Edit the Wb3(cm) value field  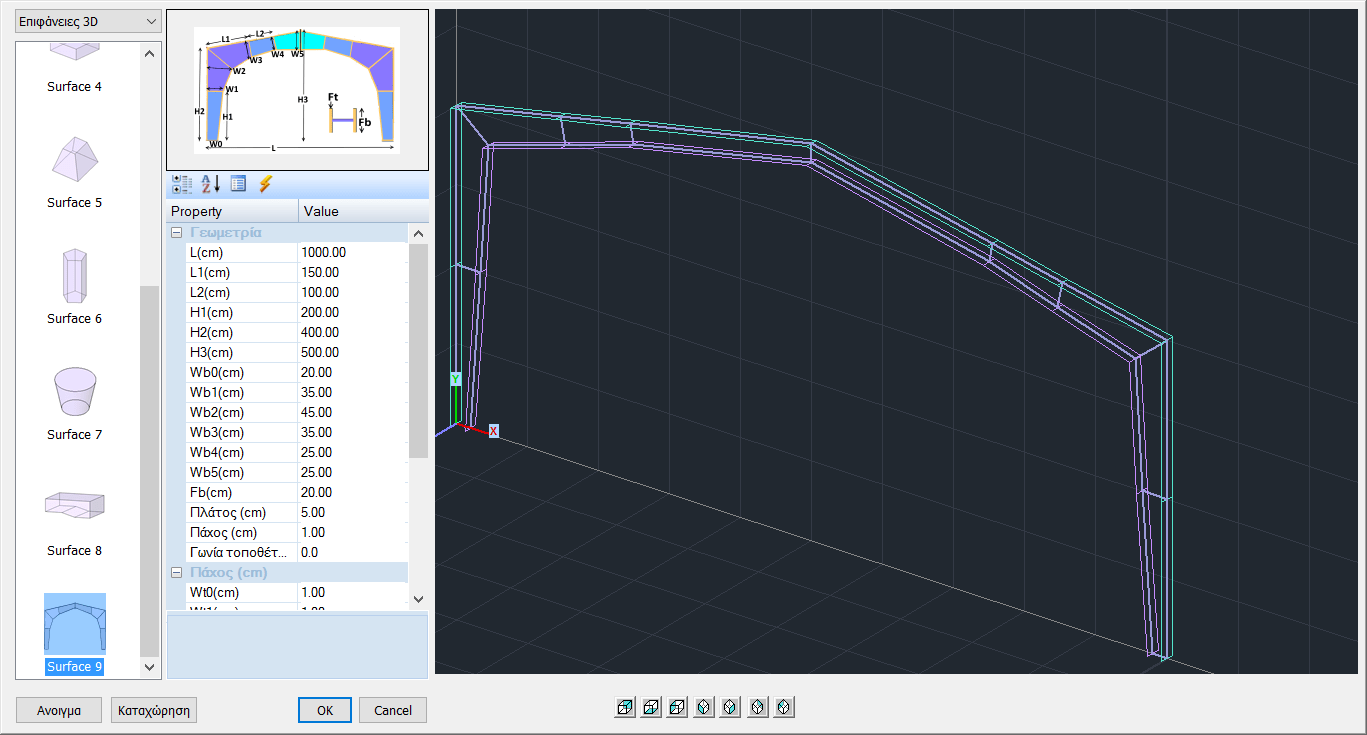[353, 432]
